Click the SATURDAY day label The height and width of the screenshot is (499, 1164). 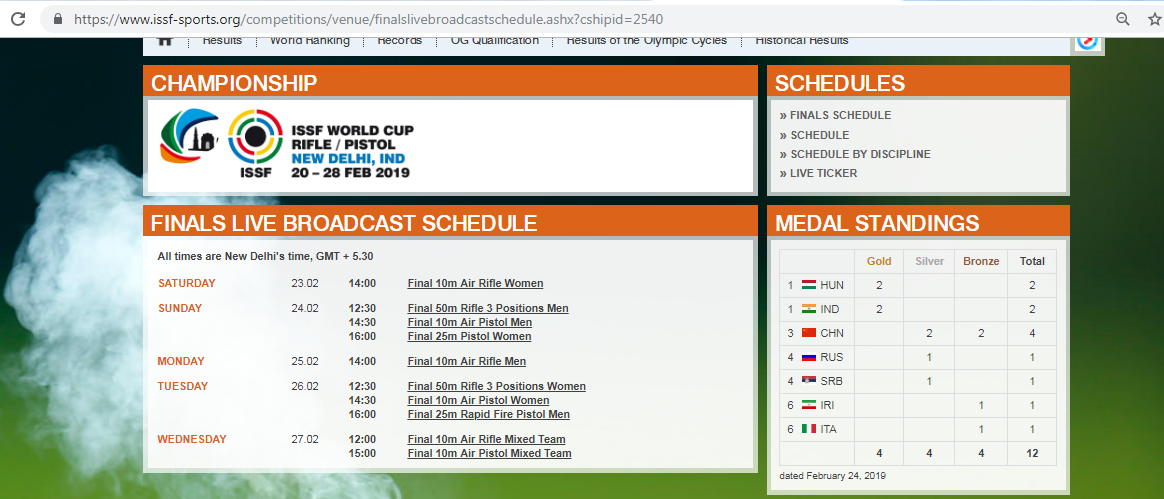click(x=186, y=283)
